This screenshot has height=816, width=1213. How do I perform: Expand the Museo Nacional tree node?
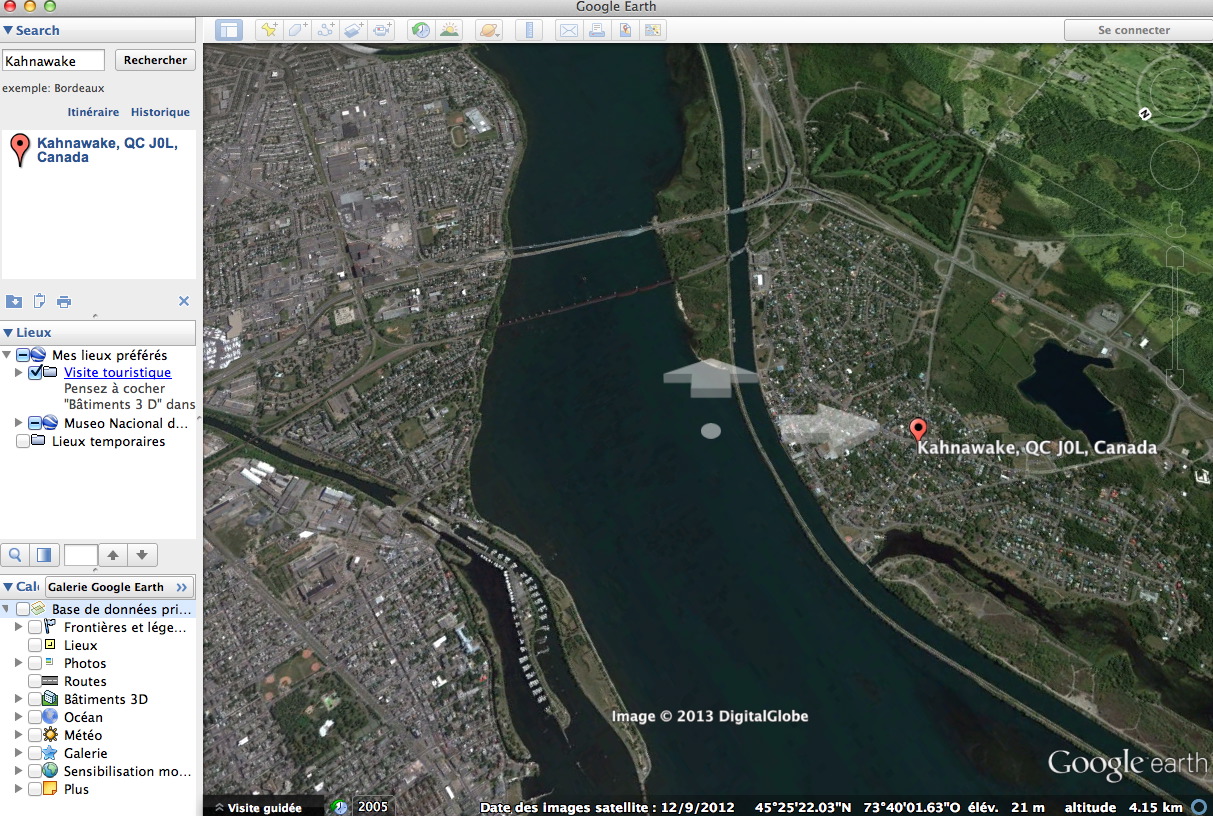coord(19,423)
